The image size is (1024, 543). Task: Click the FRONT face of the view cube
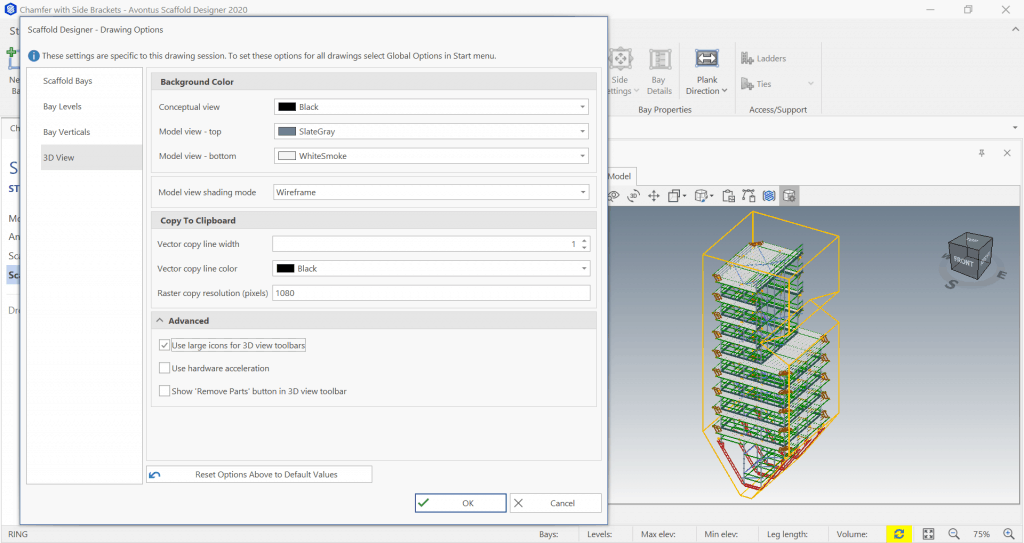point(963,261)
